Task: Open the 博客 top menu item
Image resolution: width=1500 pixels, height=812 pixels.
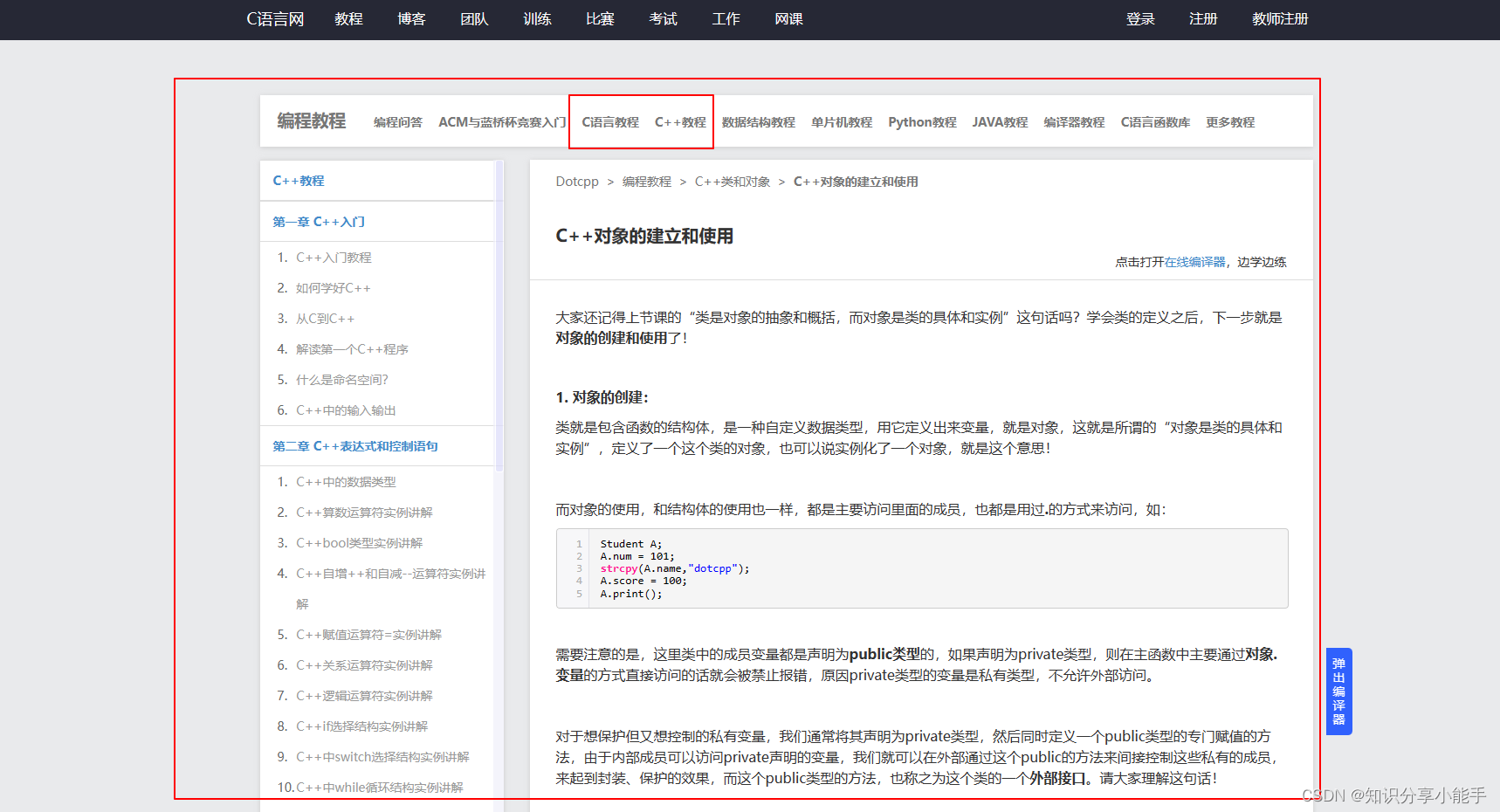Action: click(411, 19)
